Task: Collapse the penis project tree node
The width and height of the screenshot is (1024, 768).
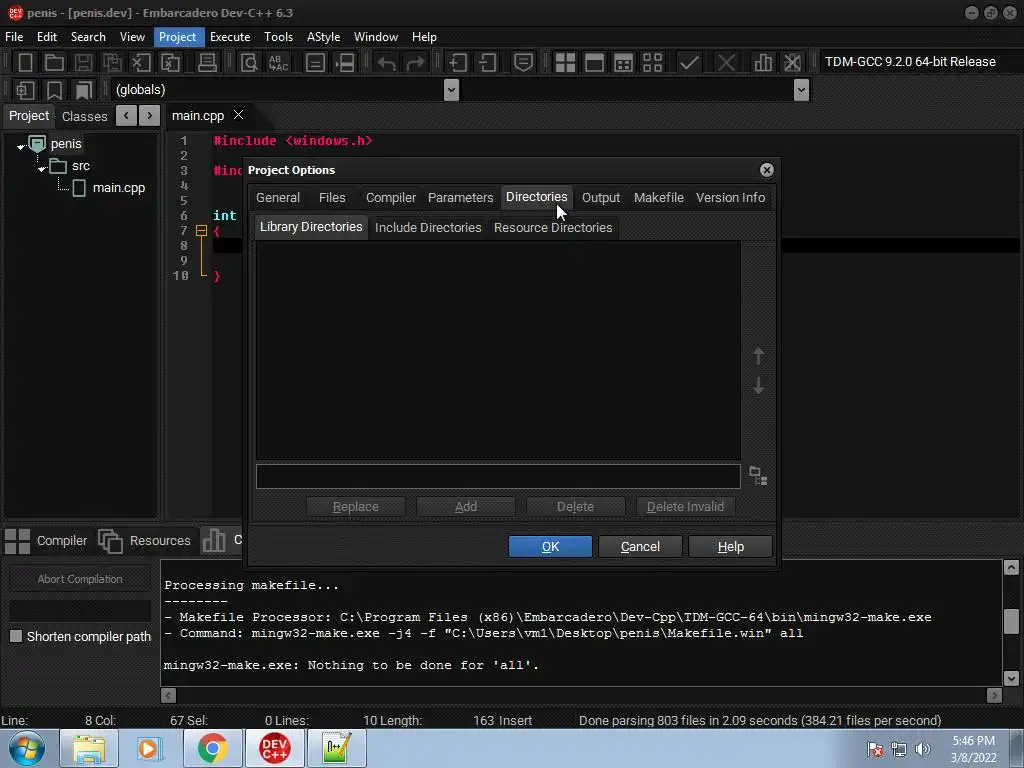Action: coord(21,147)
